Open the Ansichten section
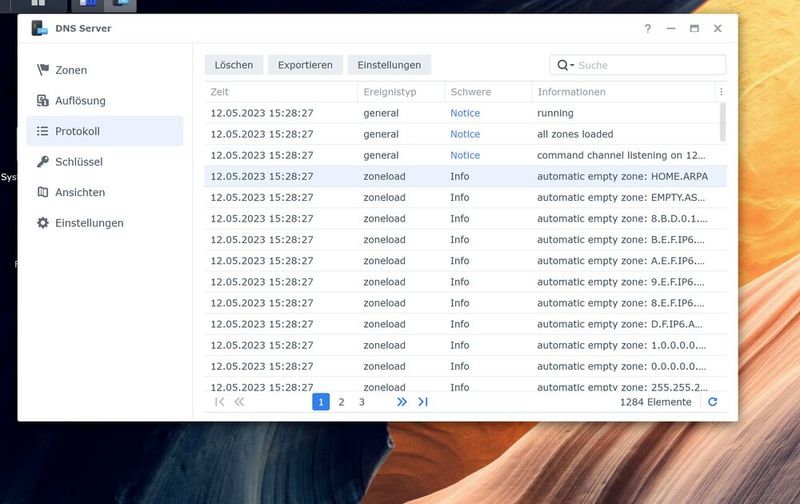The height and width of the screenshot is (504, 800). 104,192
